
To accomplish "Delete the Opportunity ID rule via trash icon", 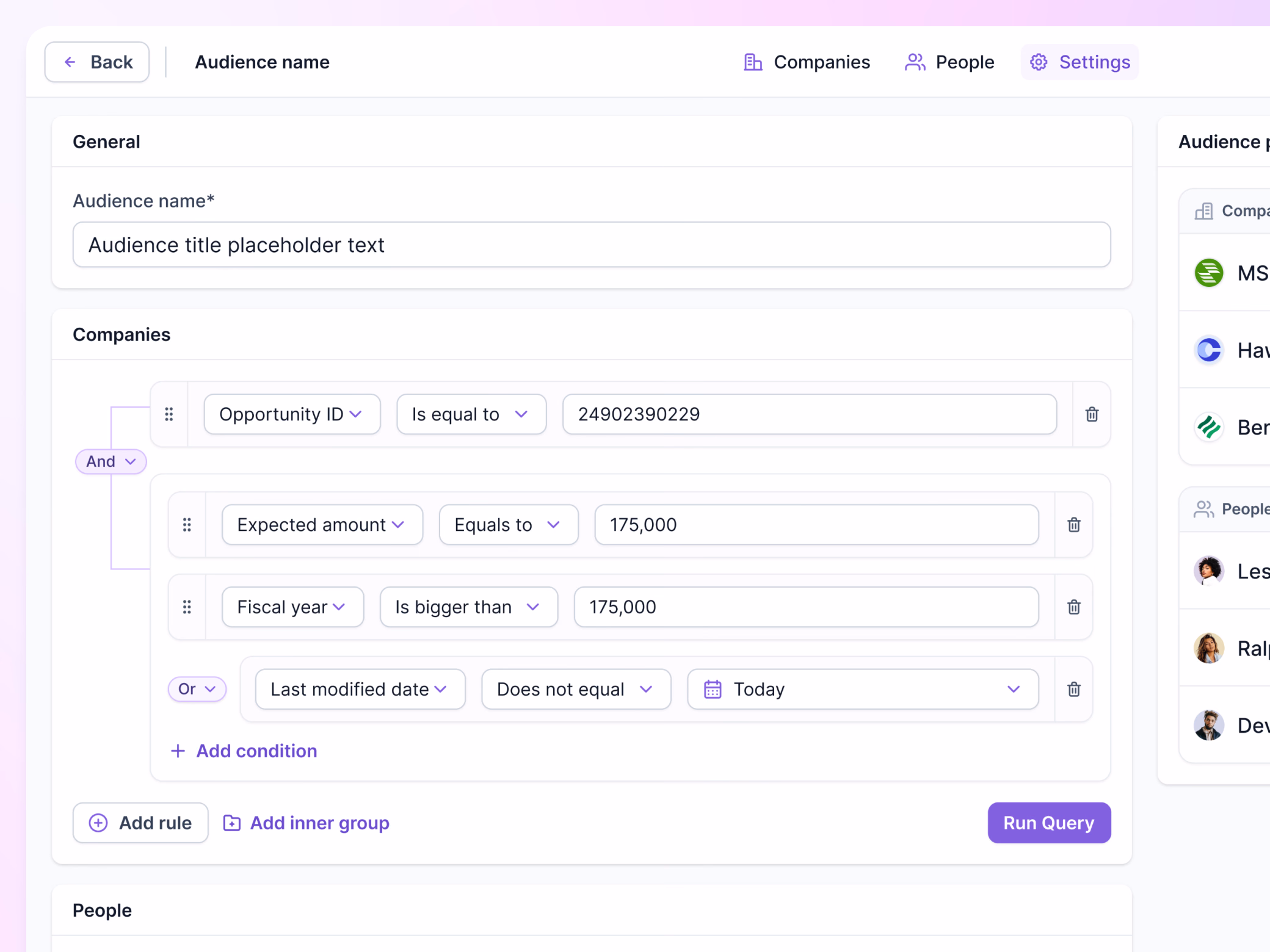I will click(1092, 414).
